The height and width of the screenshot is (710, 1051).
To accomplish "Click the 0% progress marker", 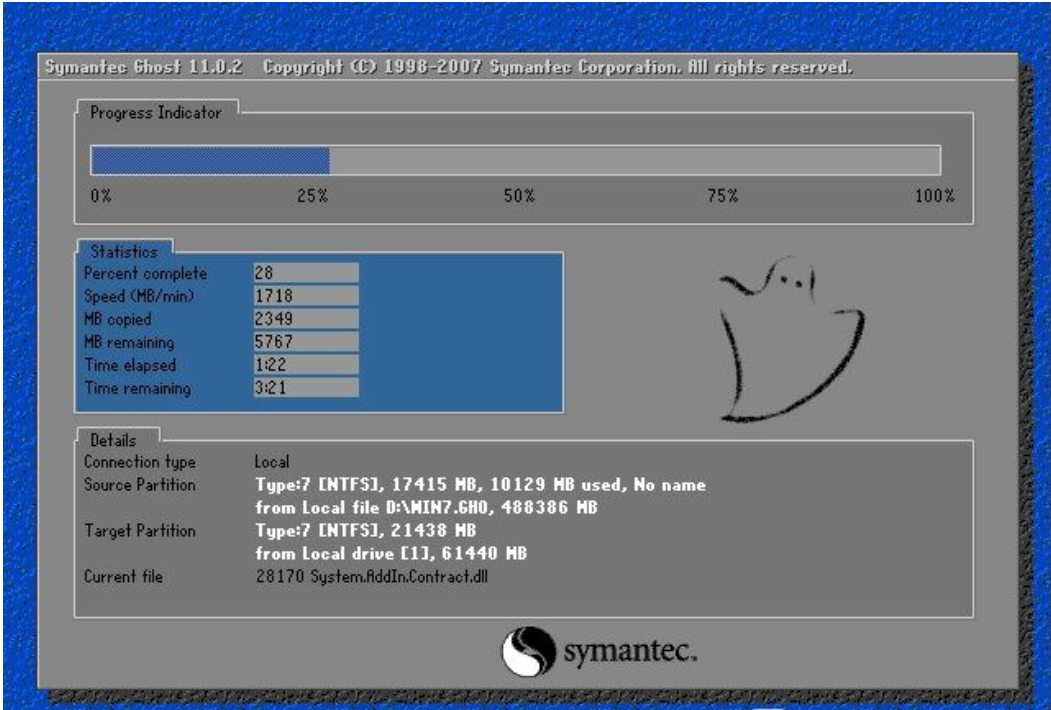I will (x=101, y=196).
